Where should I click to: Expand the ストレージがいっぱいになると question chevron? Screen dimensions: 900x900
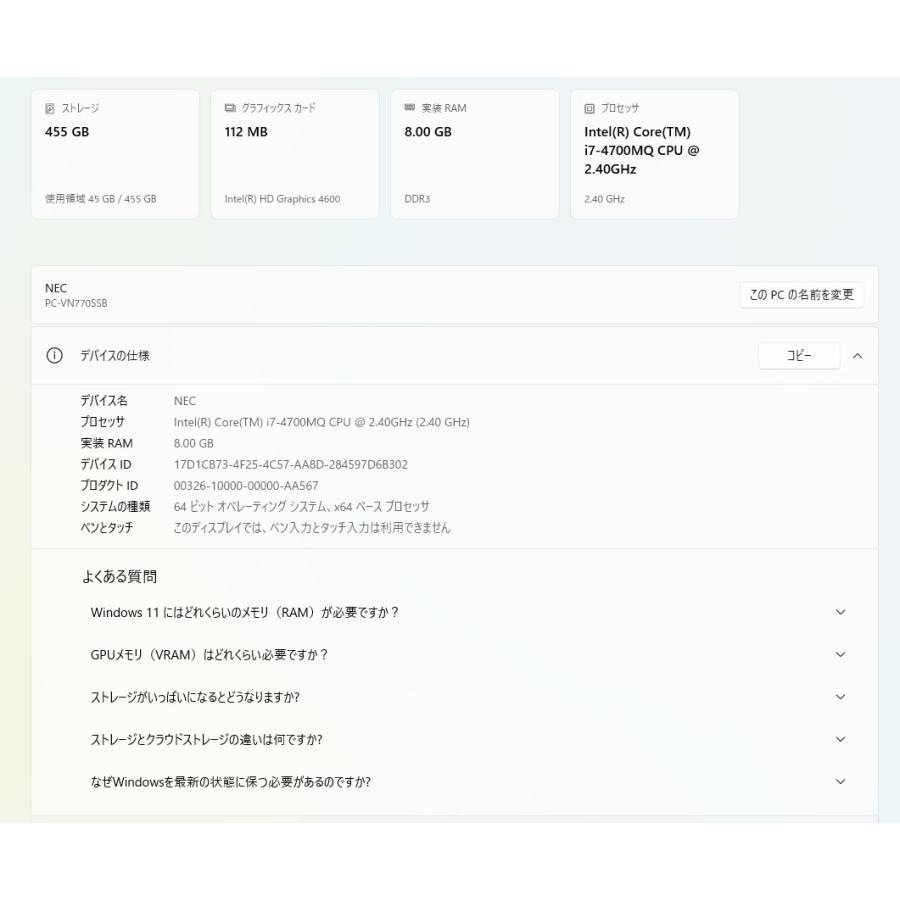(840, 697)
